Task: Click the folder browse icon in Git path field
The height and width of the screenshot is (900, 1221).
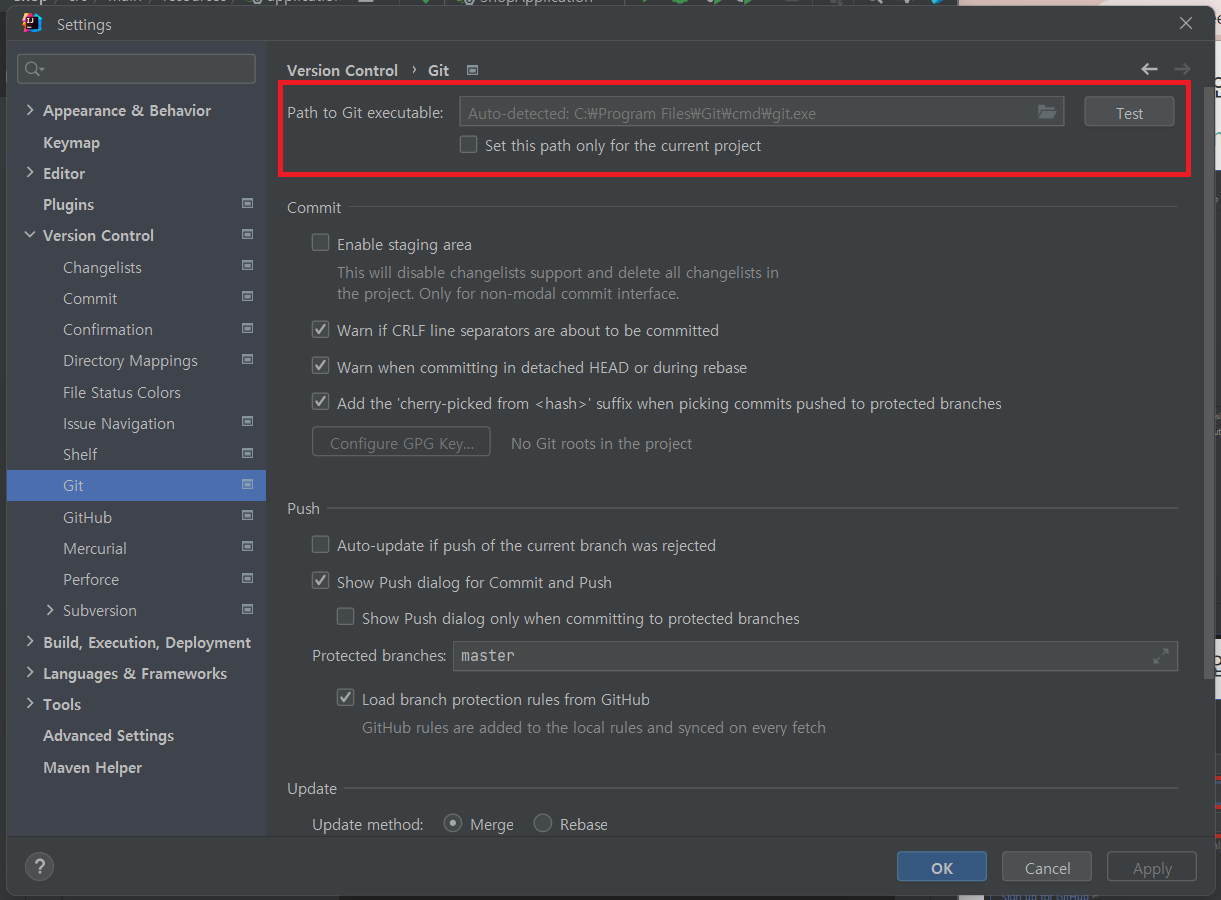Action: click(x=1046, y=112)
